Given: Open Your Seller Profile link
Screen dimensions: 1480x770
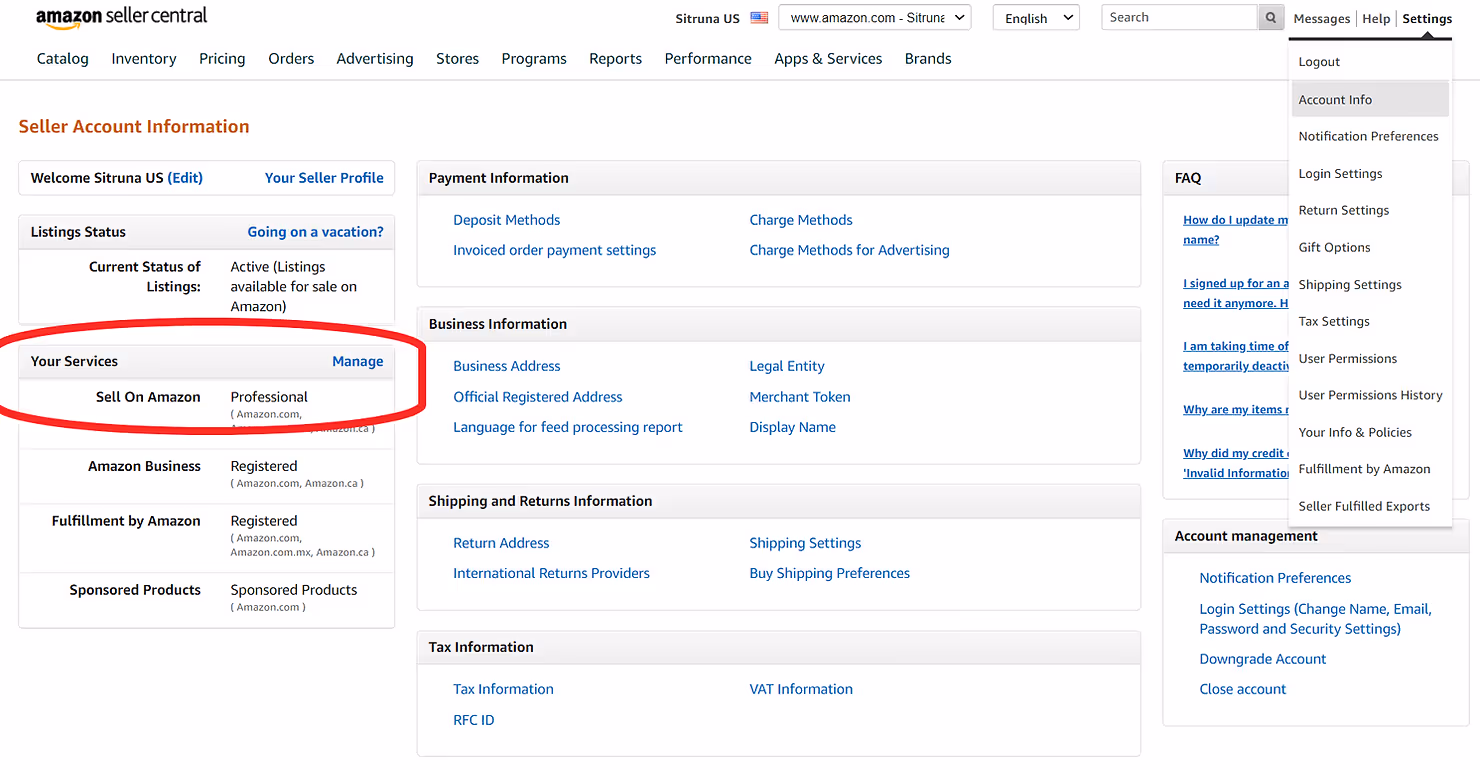Looking at the screenshot, I should pyautogui.click(x=324, y=178).
